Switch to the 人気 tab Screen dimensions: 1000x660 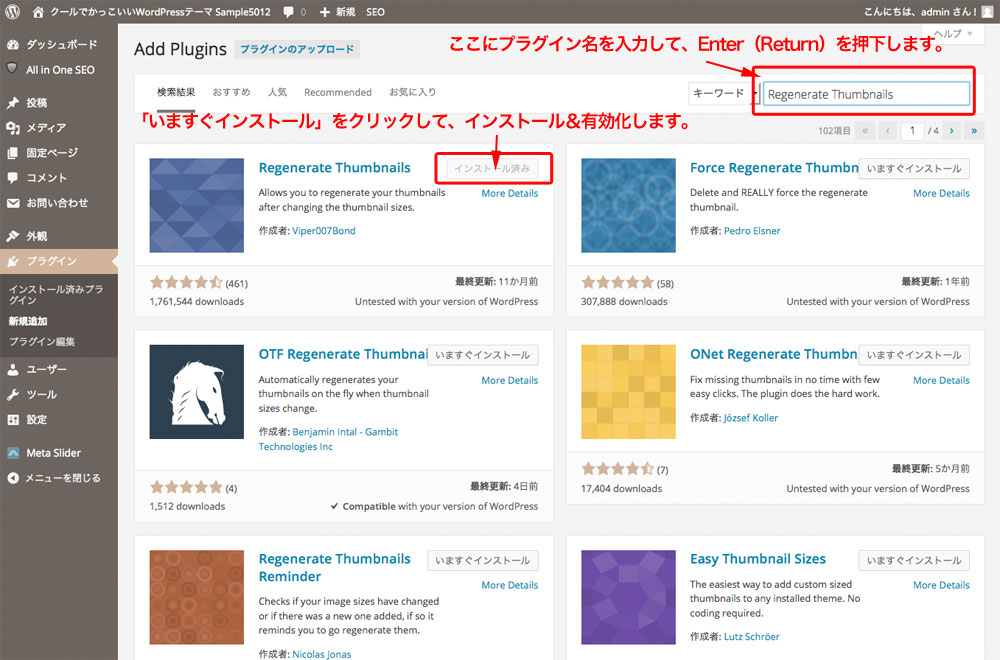click(277, 92)
